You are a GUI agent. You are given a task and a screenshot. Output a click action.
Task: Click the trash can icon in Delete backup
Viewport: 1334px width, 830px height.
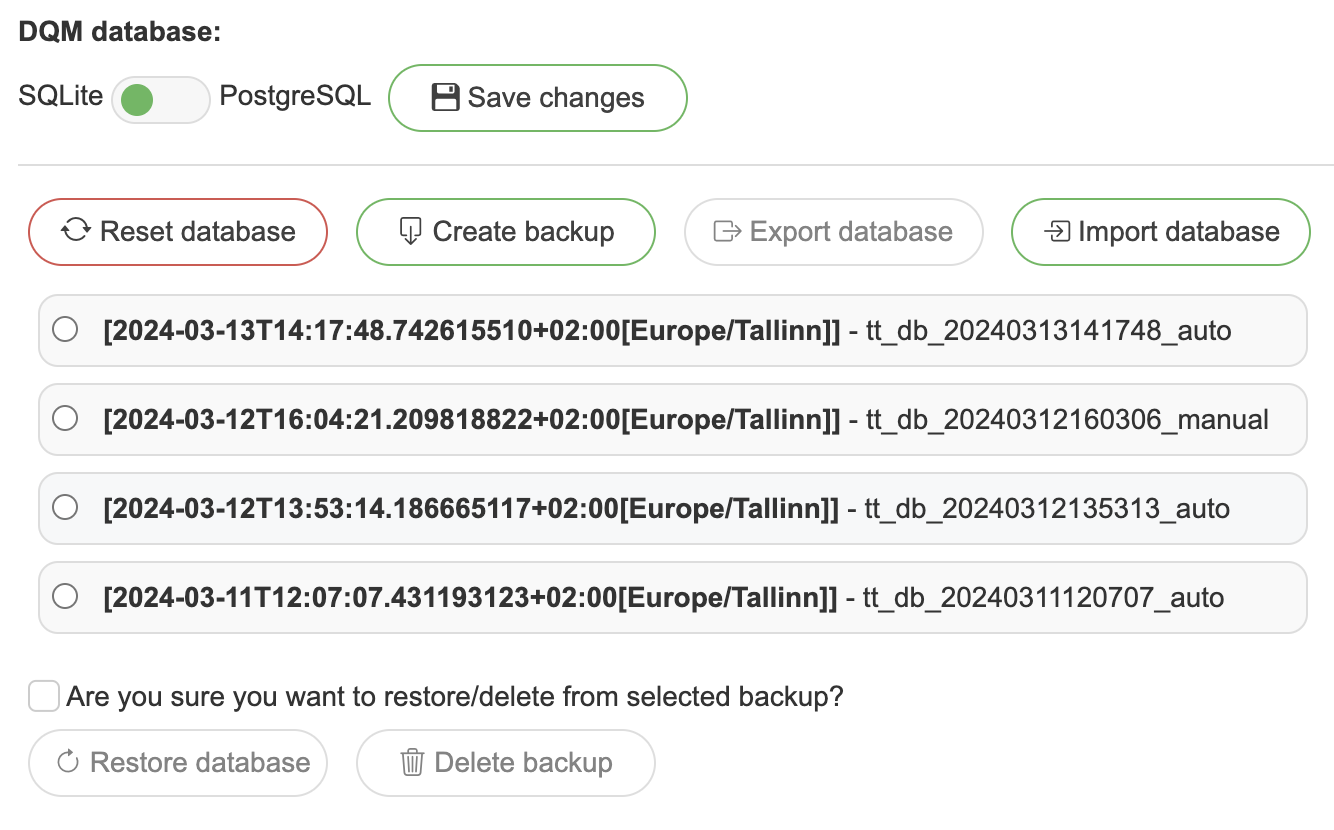point(412,763)
